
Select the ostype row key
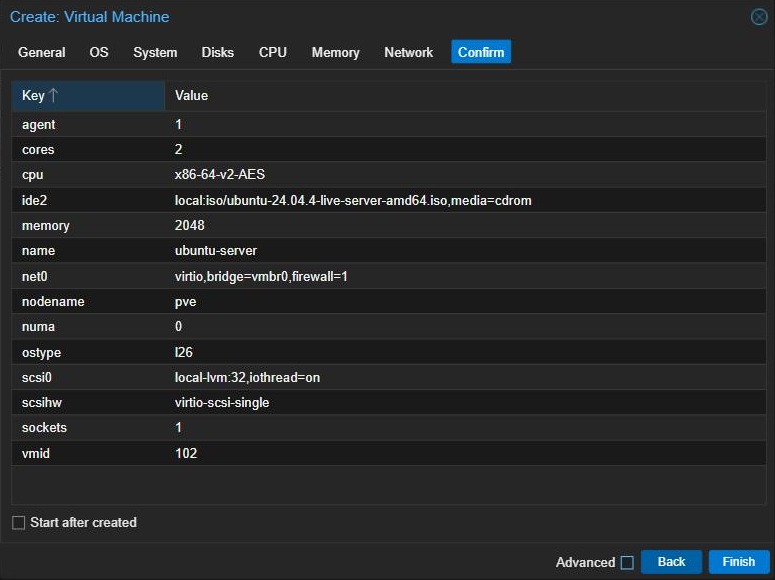point(42,353)
